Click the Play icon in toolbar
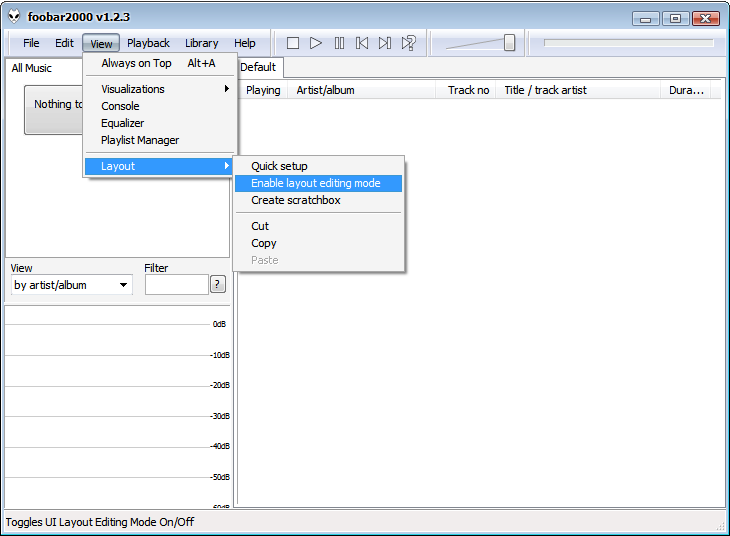Viewport: 730px width, 536px height. pyautogui.click(x=316, y=43)
